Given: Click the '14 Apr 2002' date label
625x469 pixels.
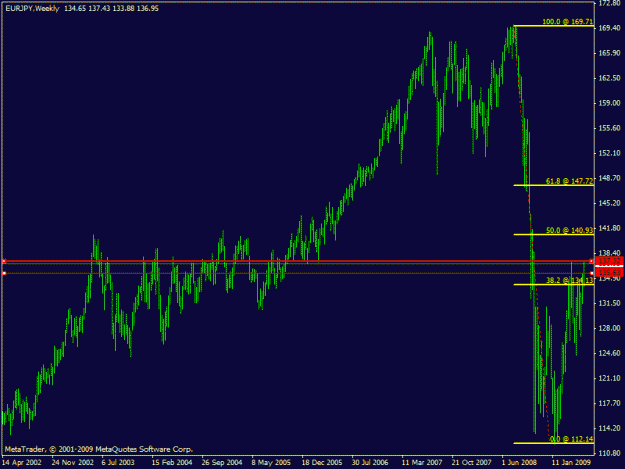Looking at the screenshot, I should tap(22, 463).
